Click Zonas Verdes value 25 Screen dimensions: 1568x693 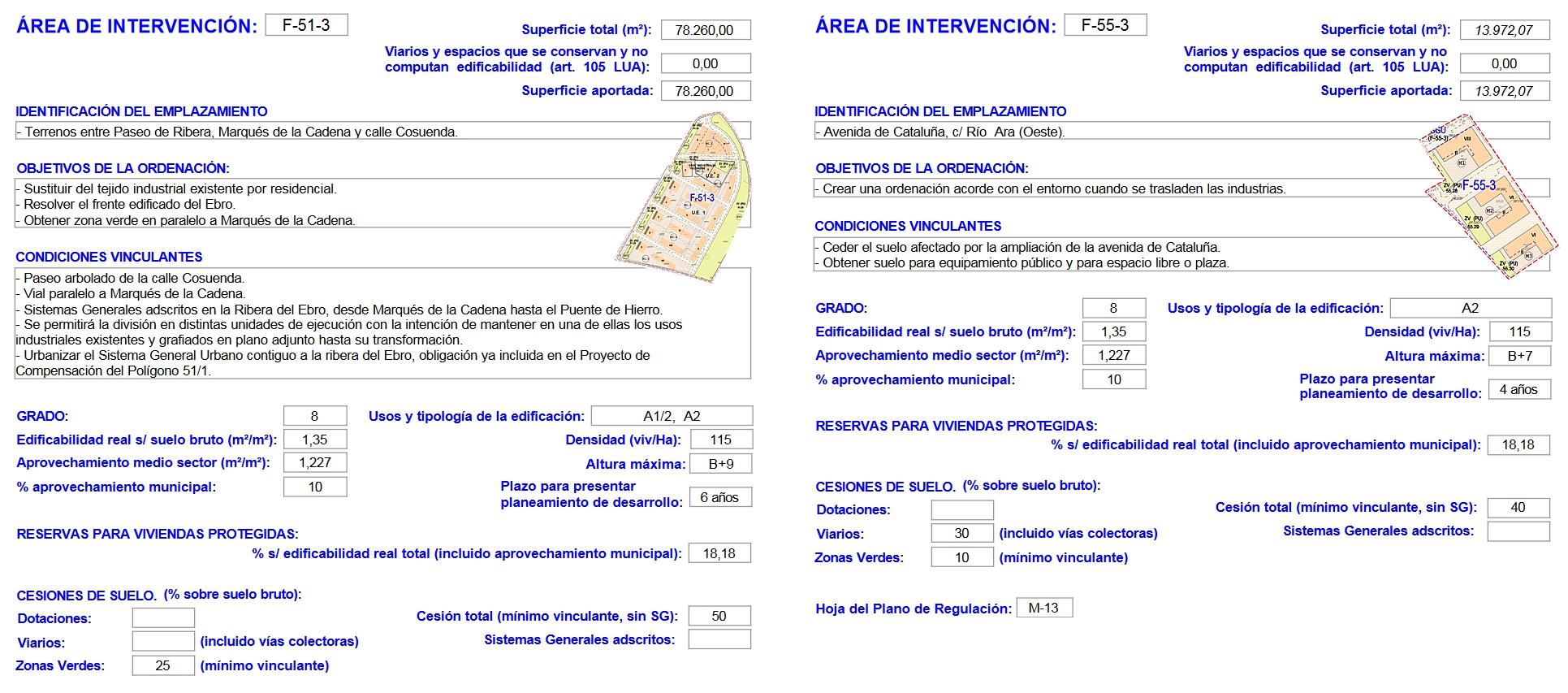(163, 665)
